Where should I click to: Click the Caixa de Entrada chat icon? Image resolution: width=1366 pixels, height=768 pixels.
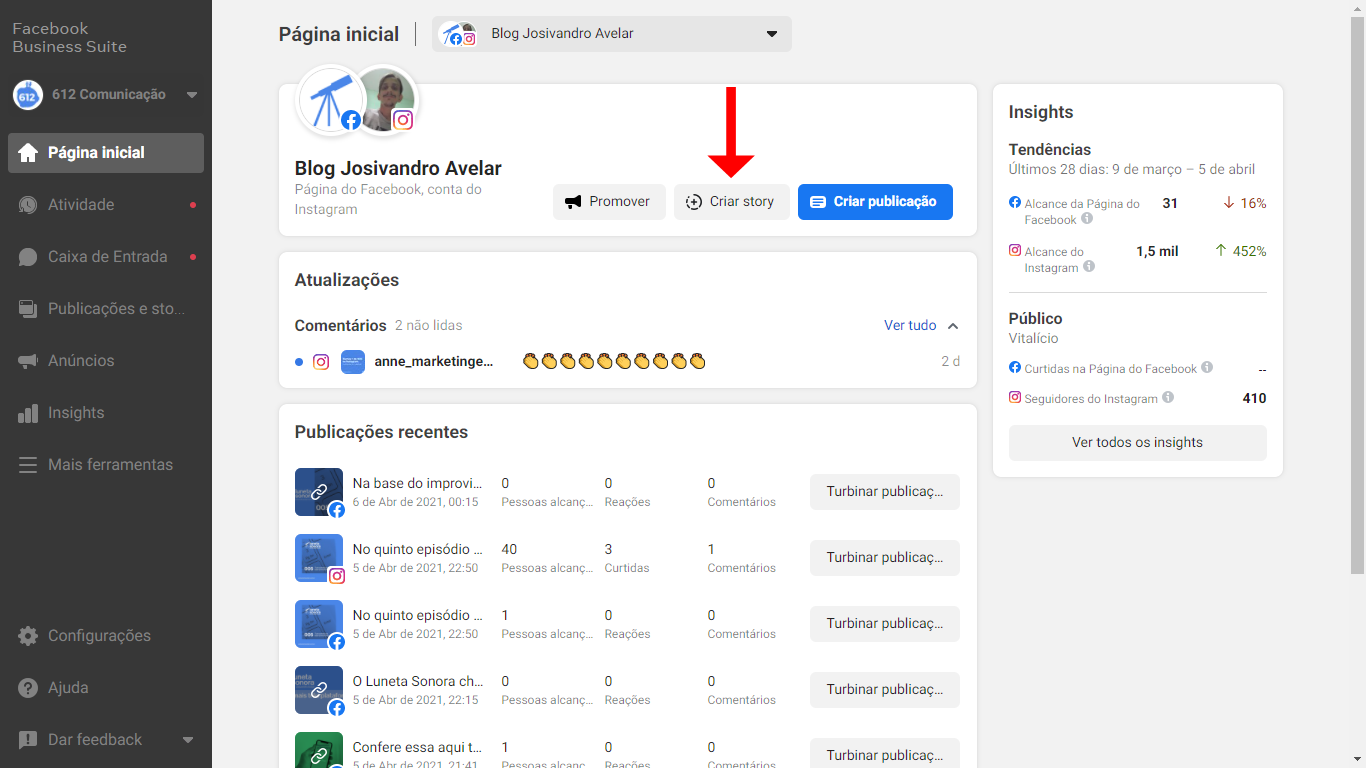point(28,257)
